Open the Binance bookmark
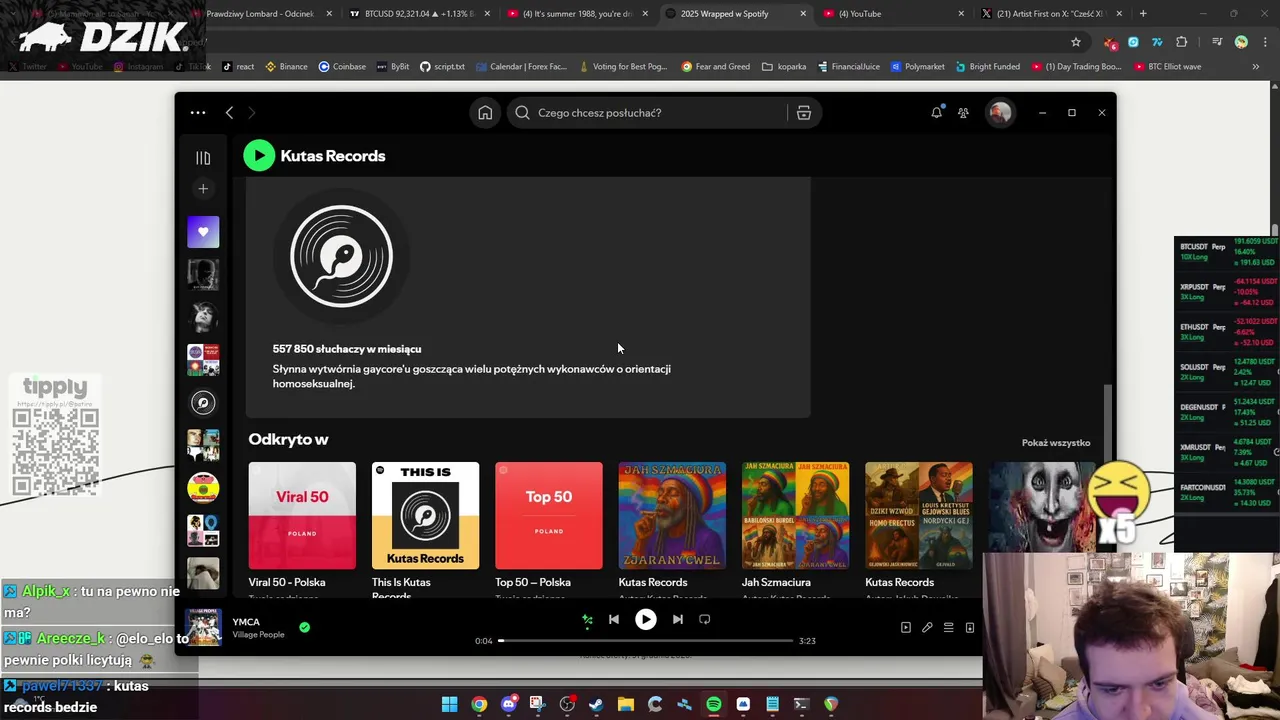 click(286, 66)
